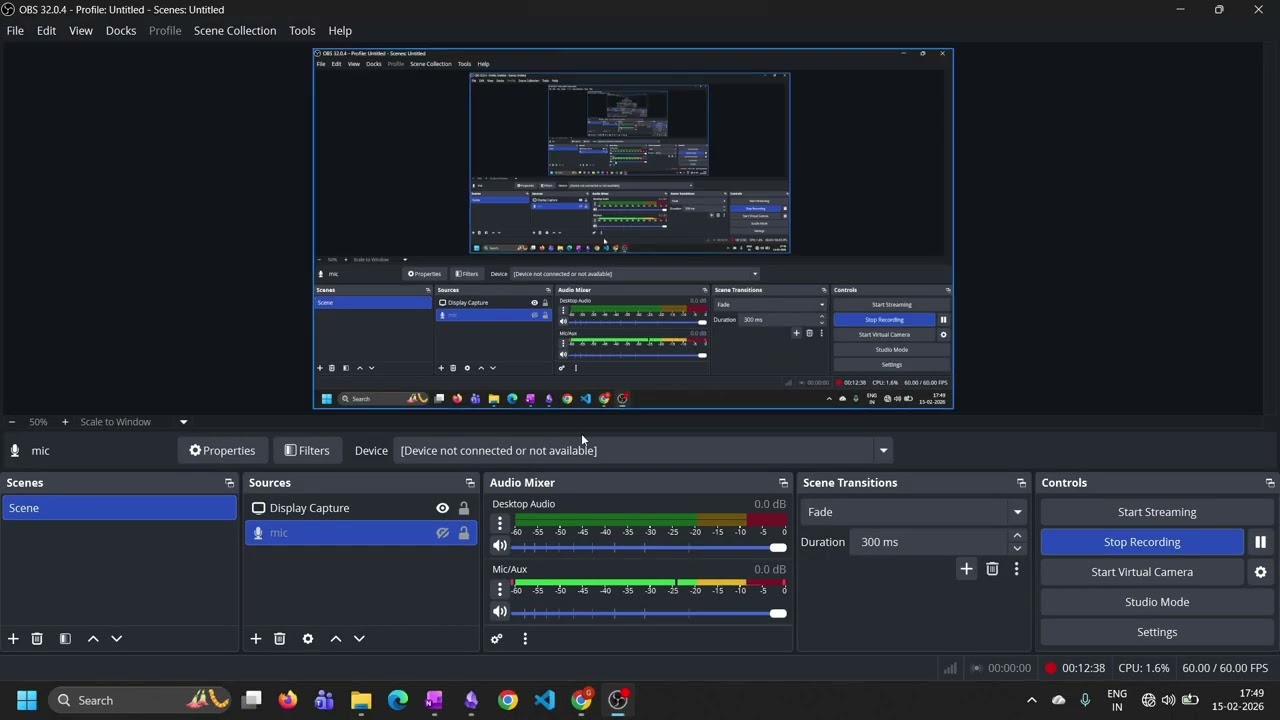Adjust the Desktop Audio volume slider
The width and height of the screenshot is (1280, 720).
[x=648, y=547]
